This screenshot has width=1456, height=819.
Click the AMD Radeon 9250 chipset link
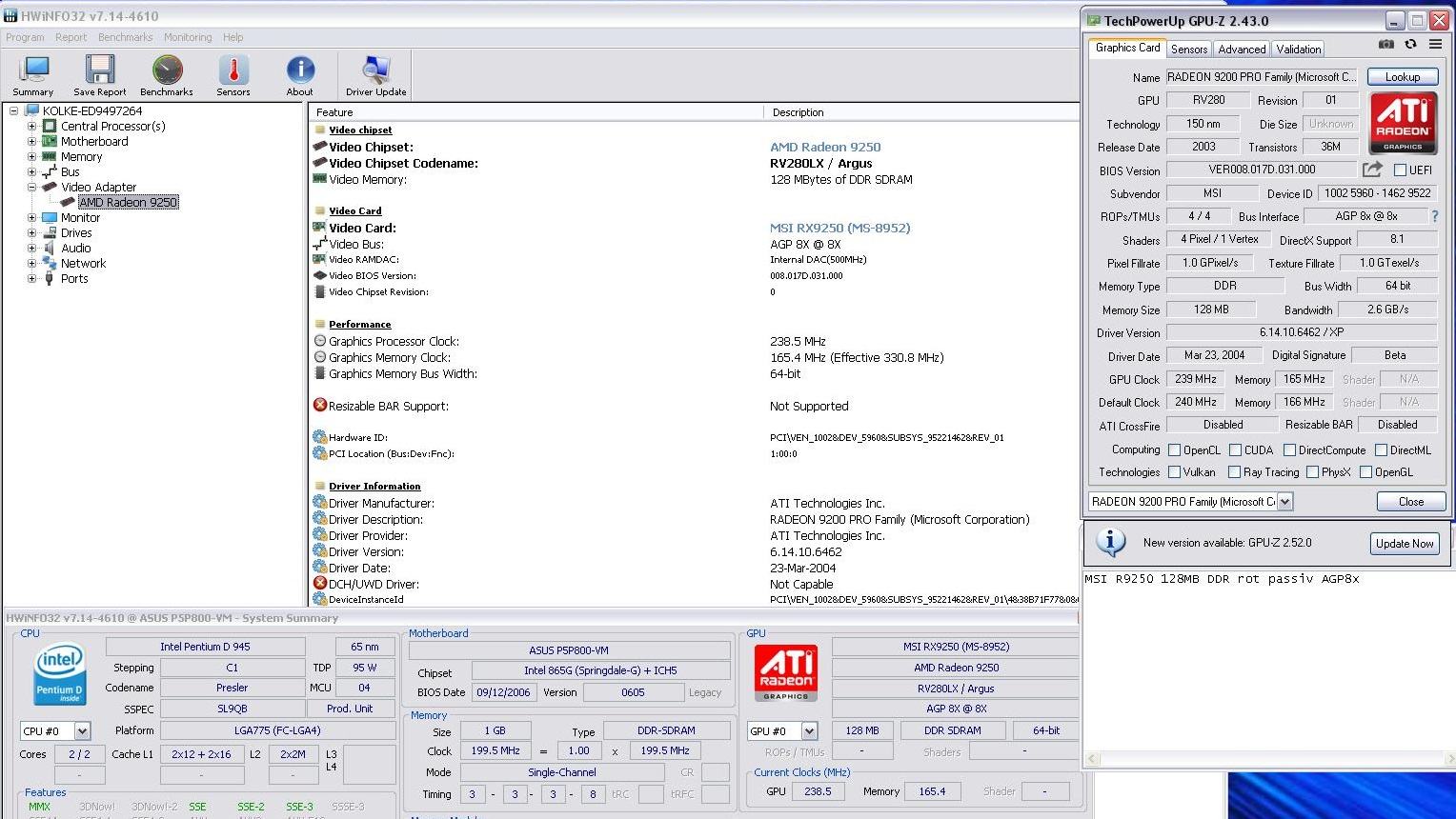pos(825,147)
